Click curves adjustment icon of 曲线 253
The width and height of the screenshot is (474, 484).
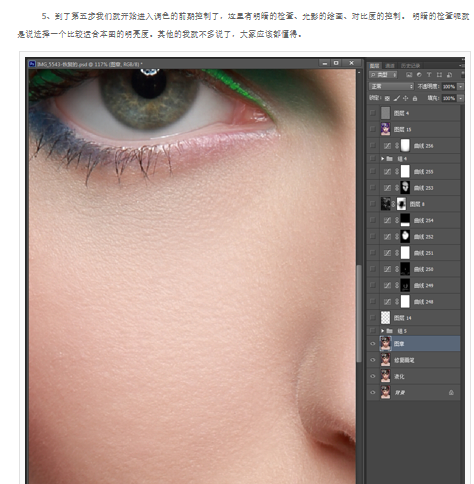387,188
